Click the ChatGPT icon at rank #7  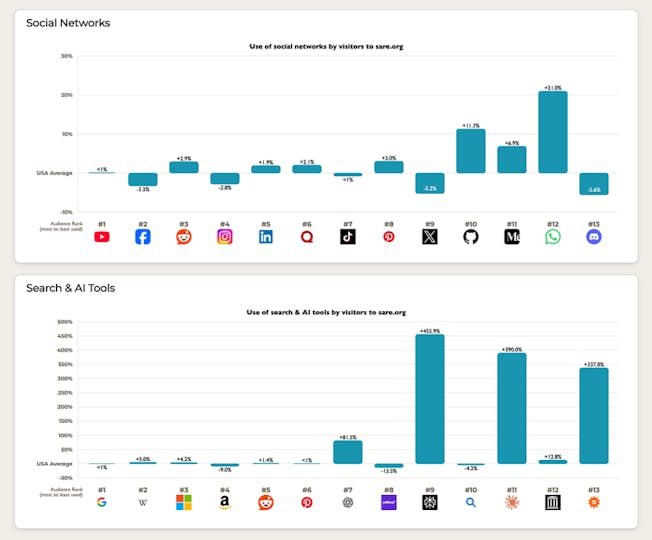click(348, 502)
